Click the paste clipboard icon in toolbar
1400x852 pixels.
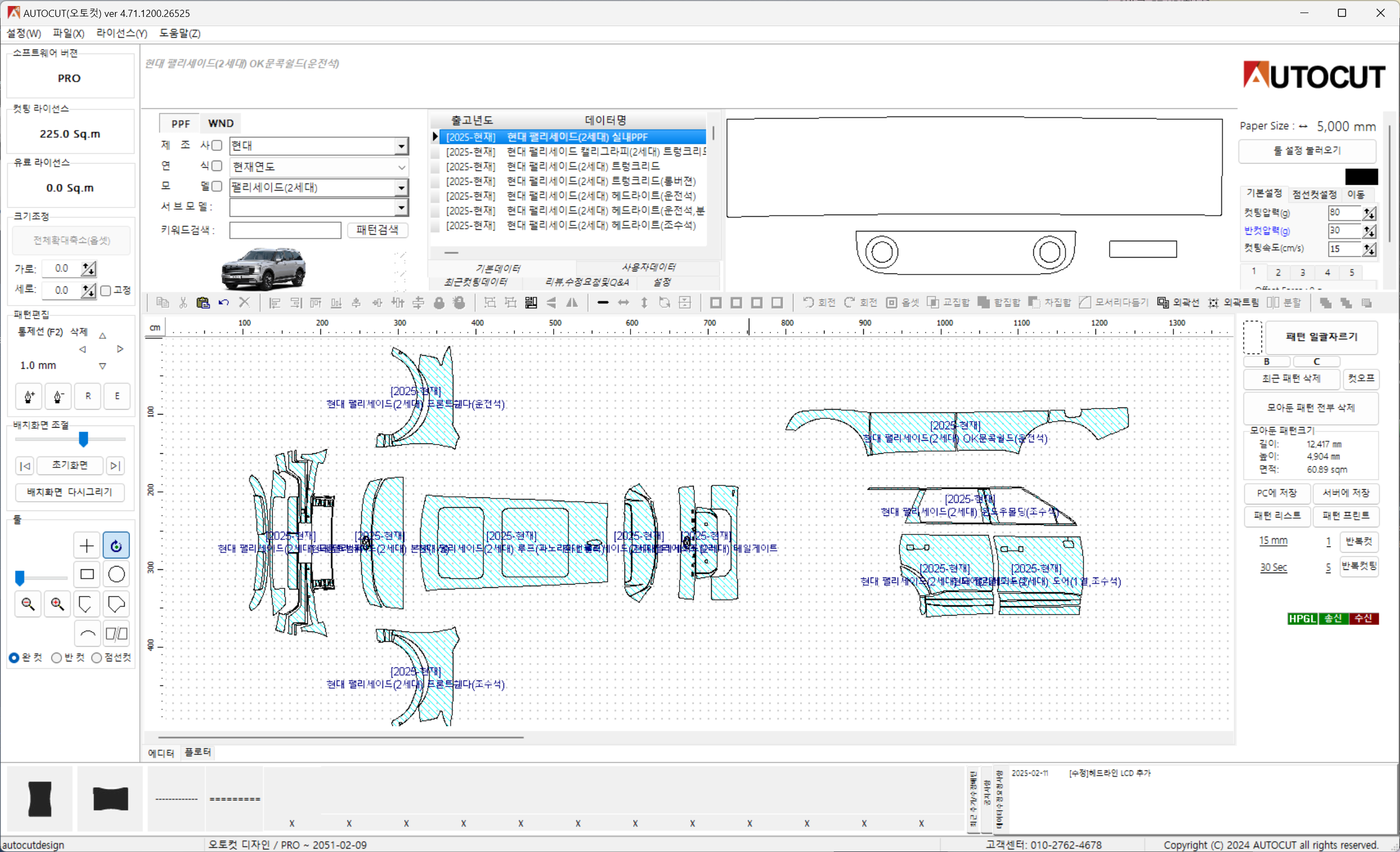tap(203, 303)
